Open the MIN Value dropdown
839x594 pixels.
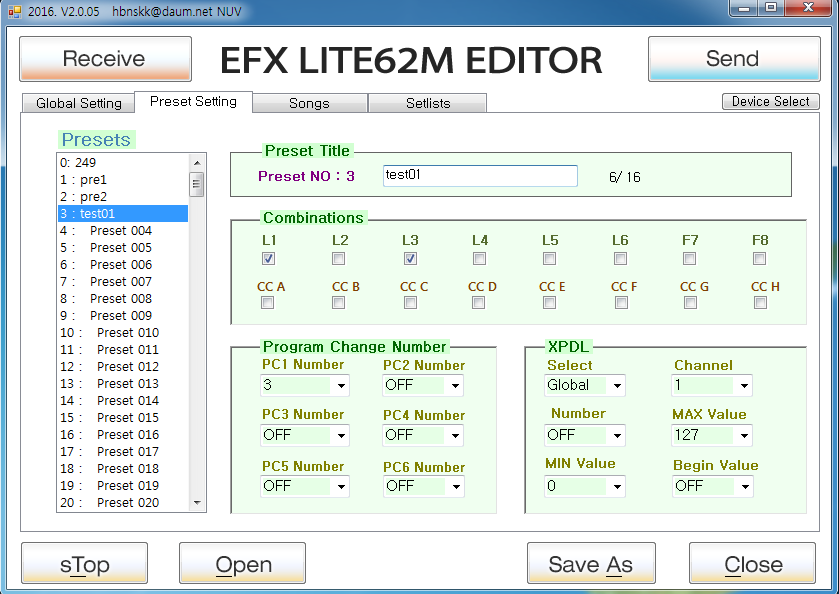584,486
